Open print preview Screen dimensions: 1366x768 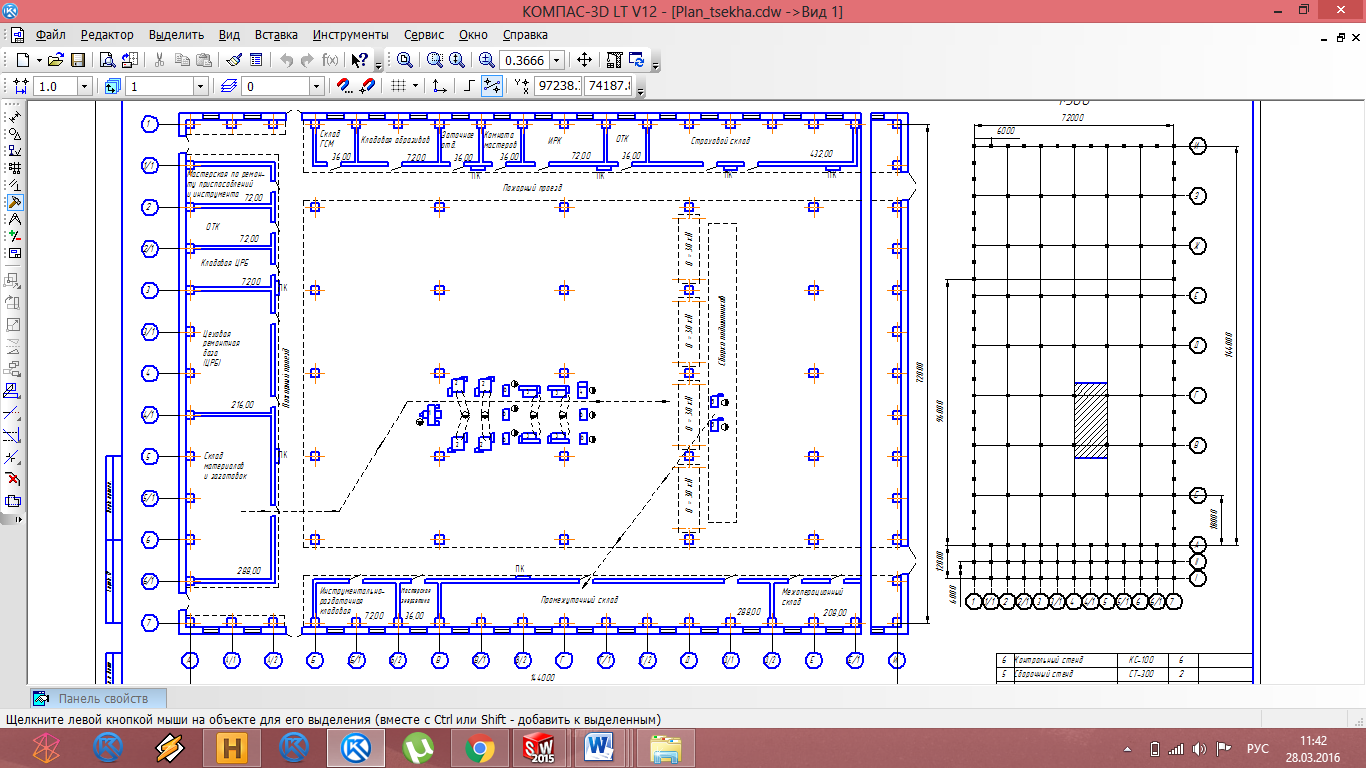tap(107, 60)
